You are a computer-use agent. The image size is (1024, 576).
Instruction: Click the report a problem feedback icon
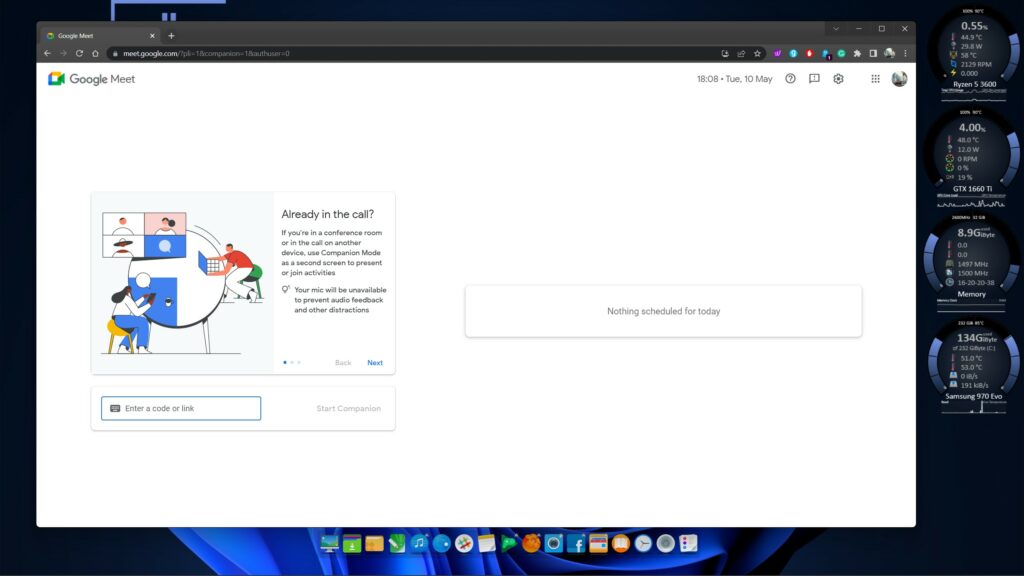click(814, 79)
